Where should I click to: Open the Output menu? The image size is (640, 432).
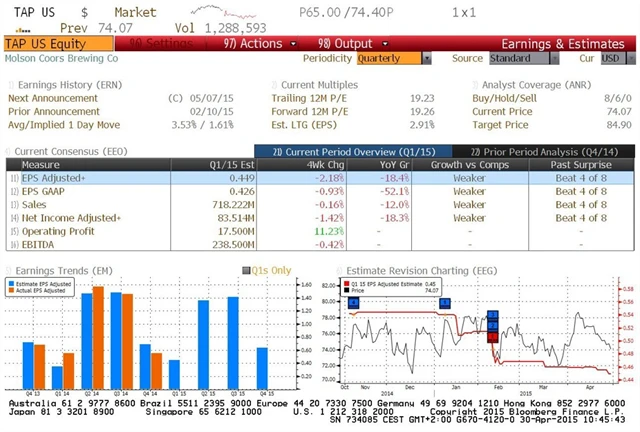pyautogui.click(x=344, y=44)
